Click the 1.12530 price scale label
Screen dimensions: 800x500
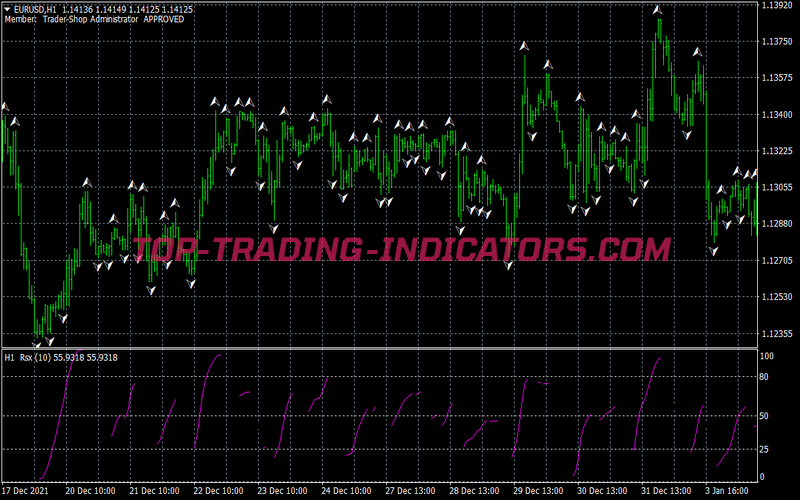click(777, 297)
